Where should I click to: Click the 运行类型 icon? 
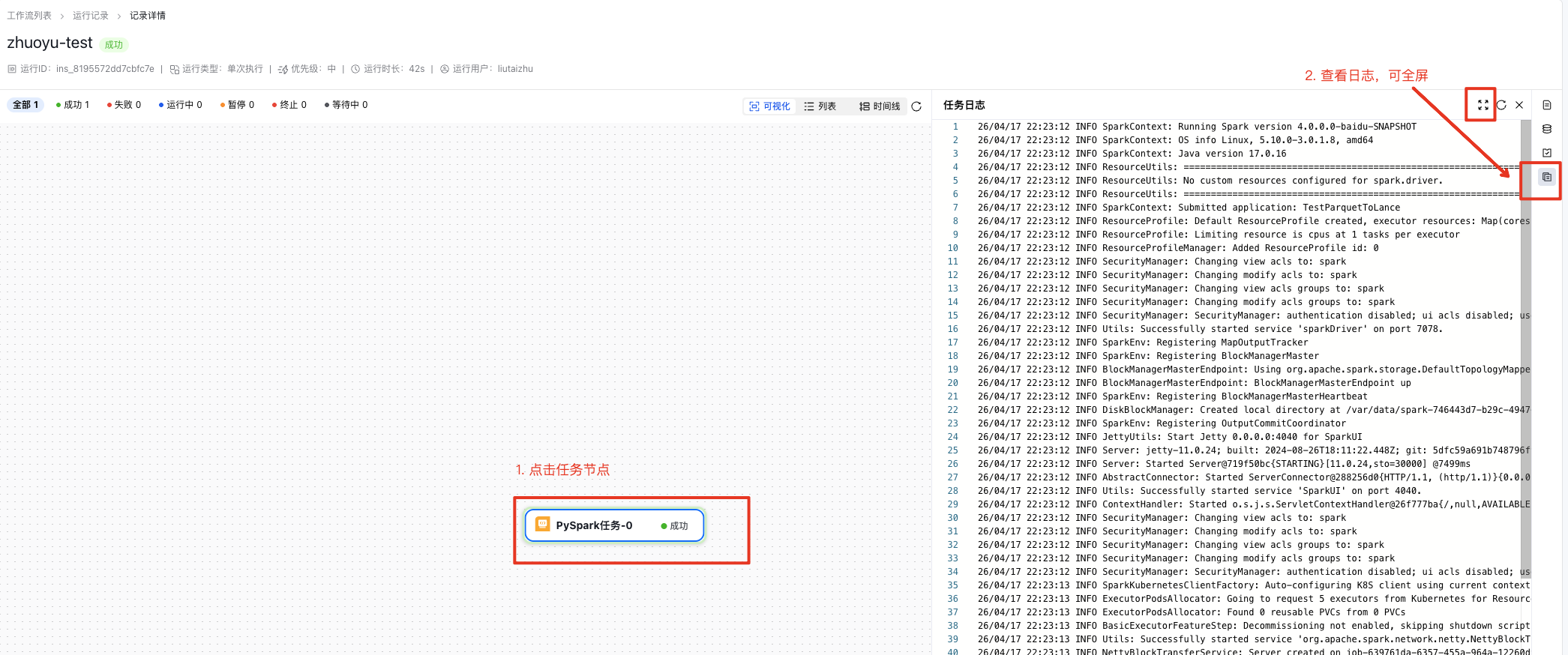pyautogui.click(x=174, y=69)
